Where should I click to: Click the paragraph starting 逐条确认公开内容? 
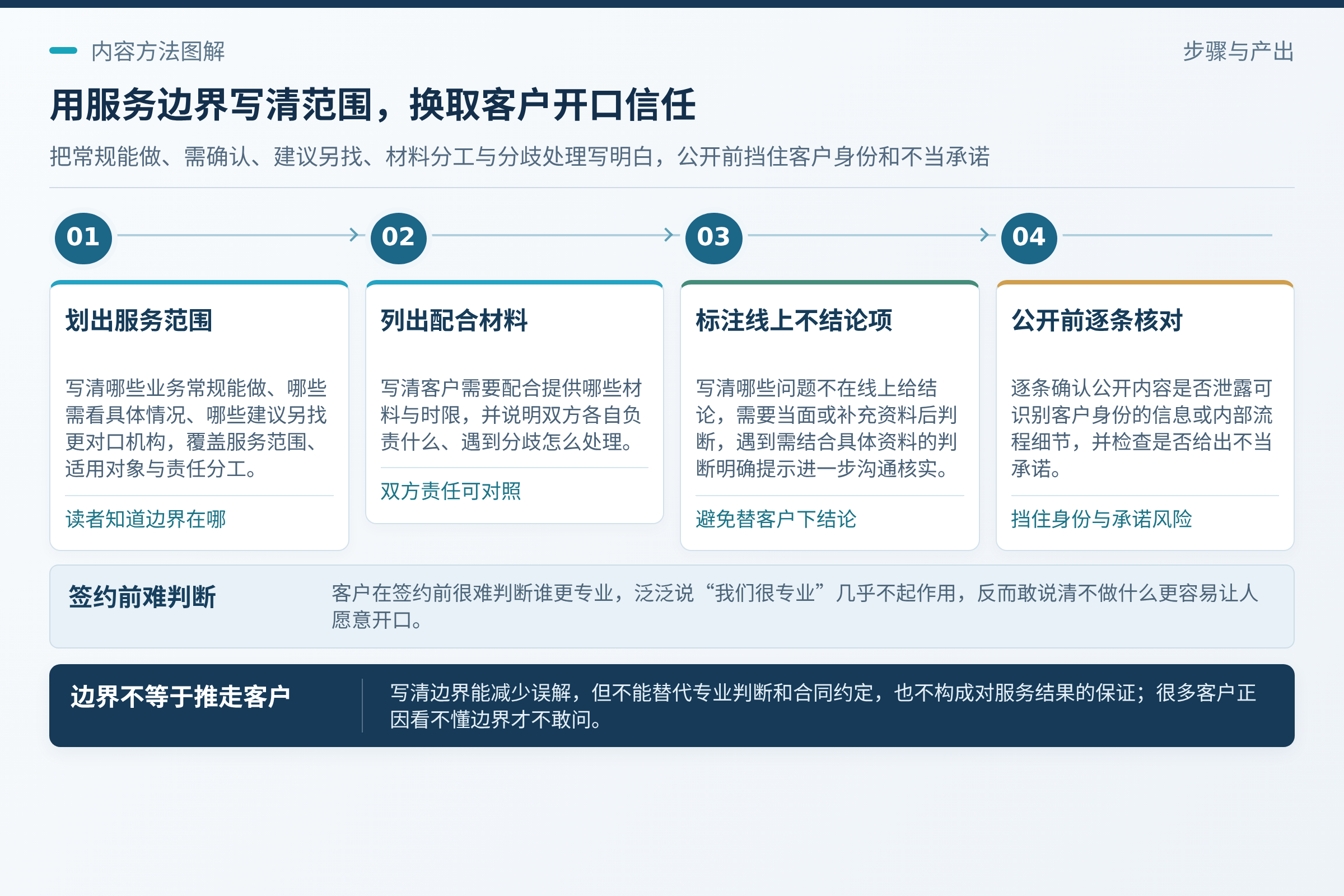(x=1142, y=428)
